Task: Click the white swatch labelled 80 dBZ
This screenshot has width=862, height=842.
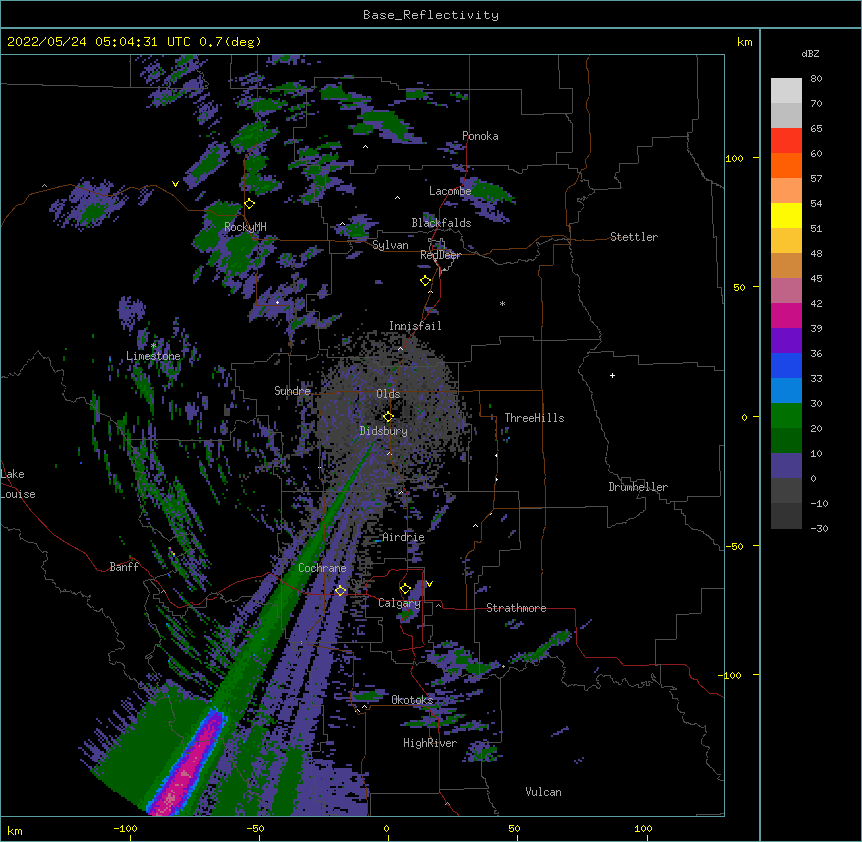Action: point(786,91)
